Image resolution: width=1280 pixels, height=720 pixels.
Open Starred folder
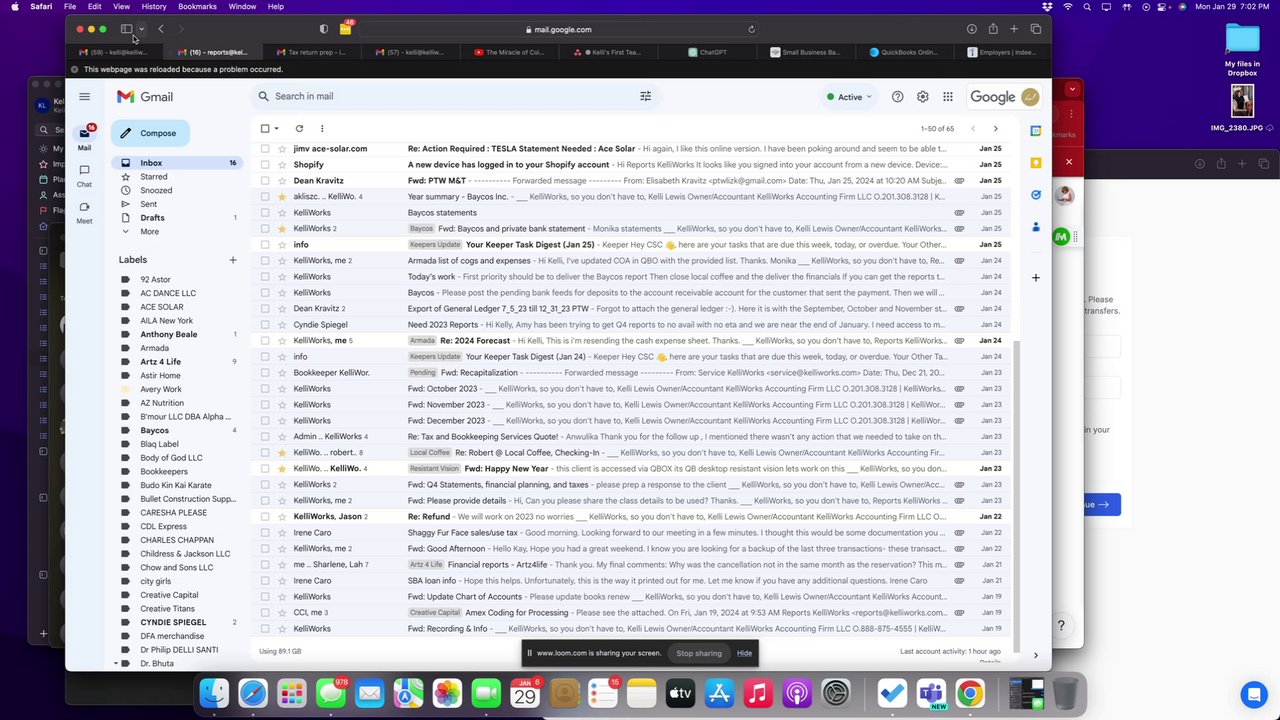(153, 176)
